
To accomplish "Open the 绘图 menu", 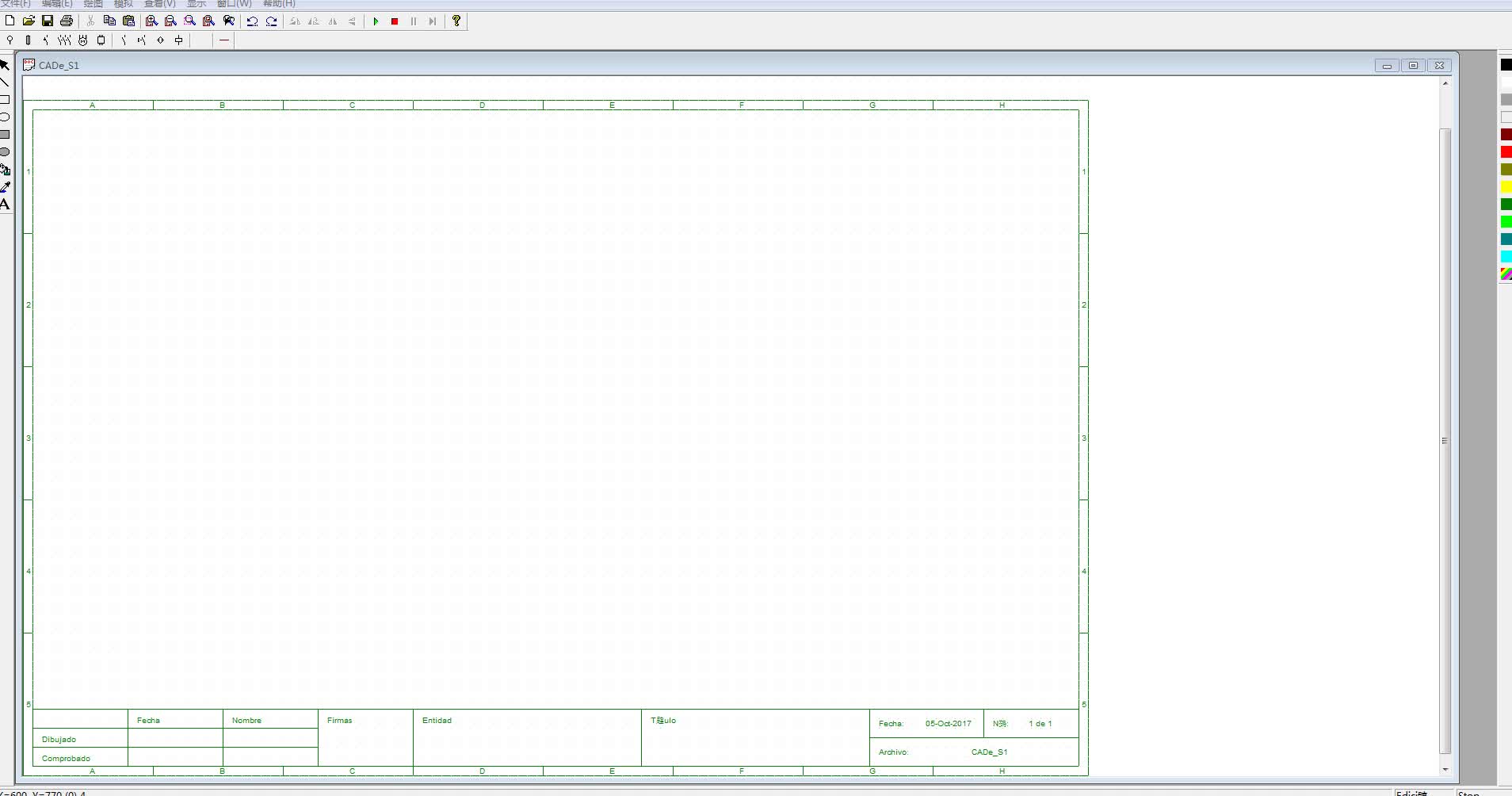I will [x=94, y=4].
